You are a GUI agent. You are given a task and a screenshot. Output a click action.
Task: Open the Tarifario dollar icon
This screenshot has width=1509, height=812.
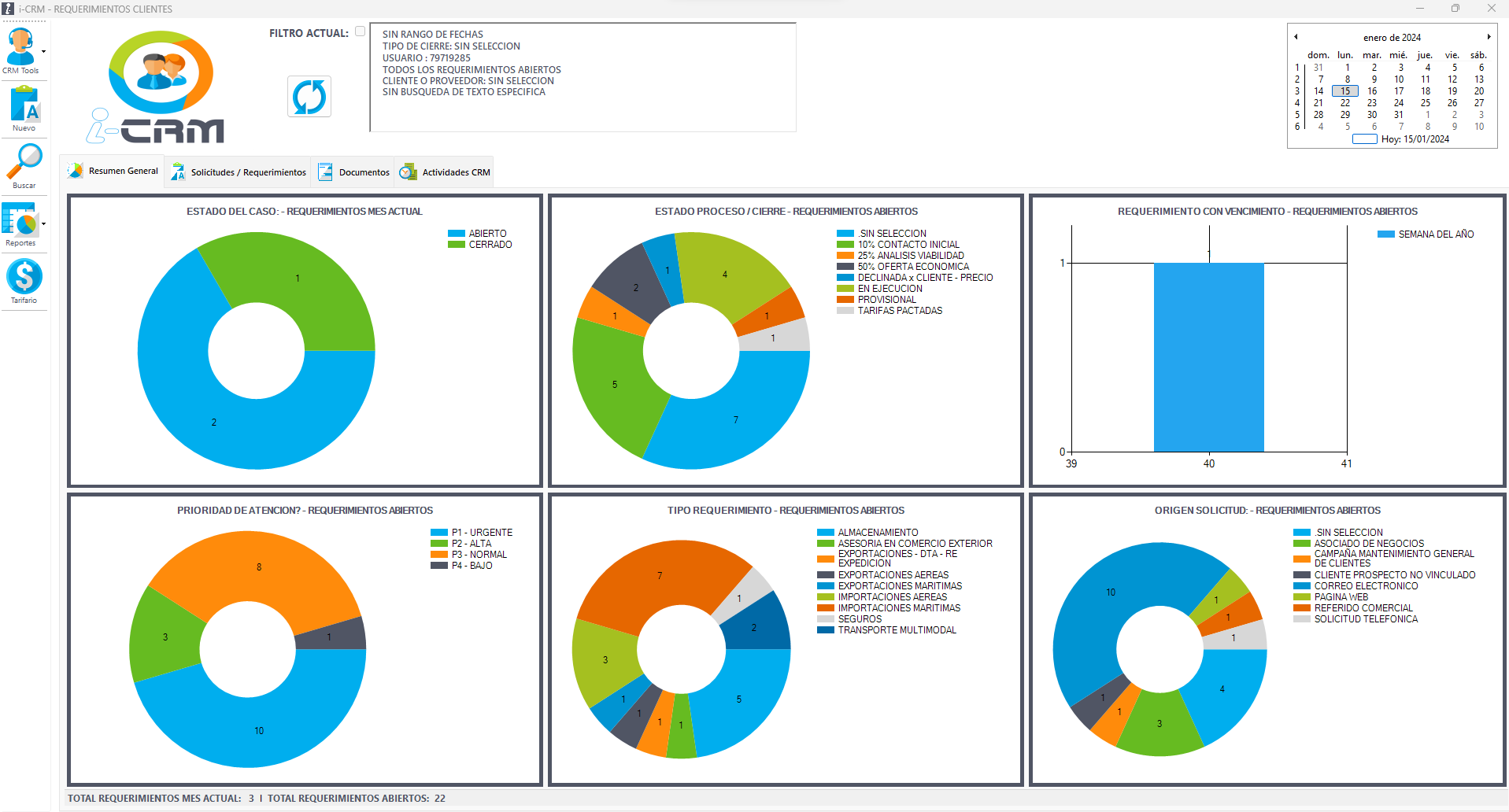(24, 277)
